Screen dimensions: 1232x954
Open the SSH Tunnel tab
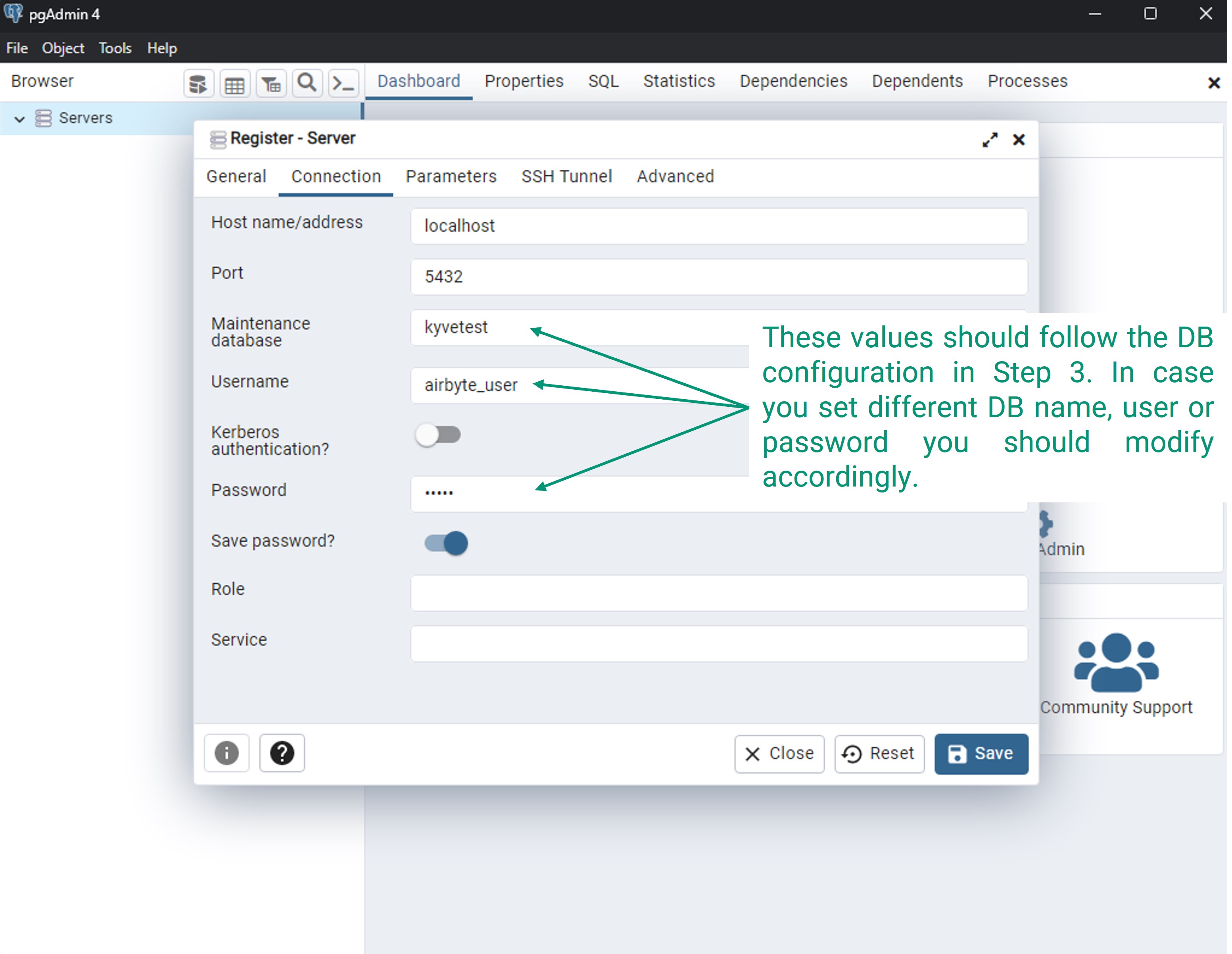coord(566,177)
